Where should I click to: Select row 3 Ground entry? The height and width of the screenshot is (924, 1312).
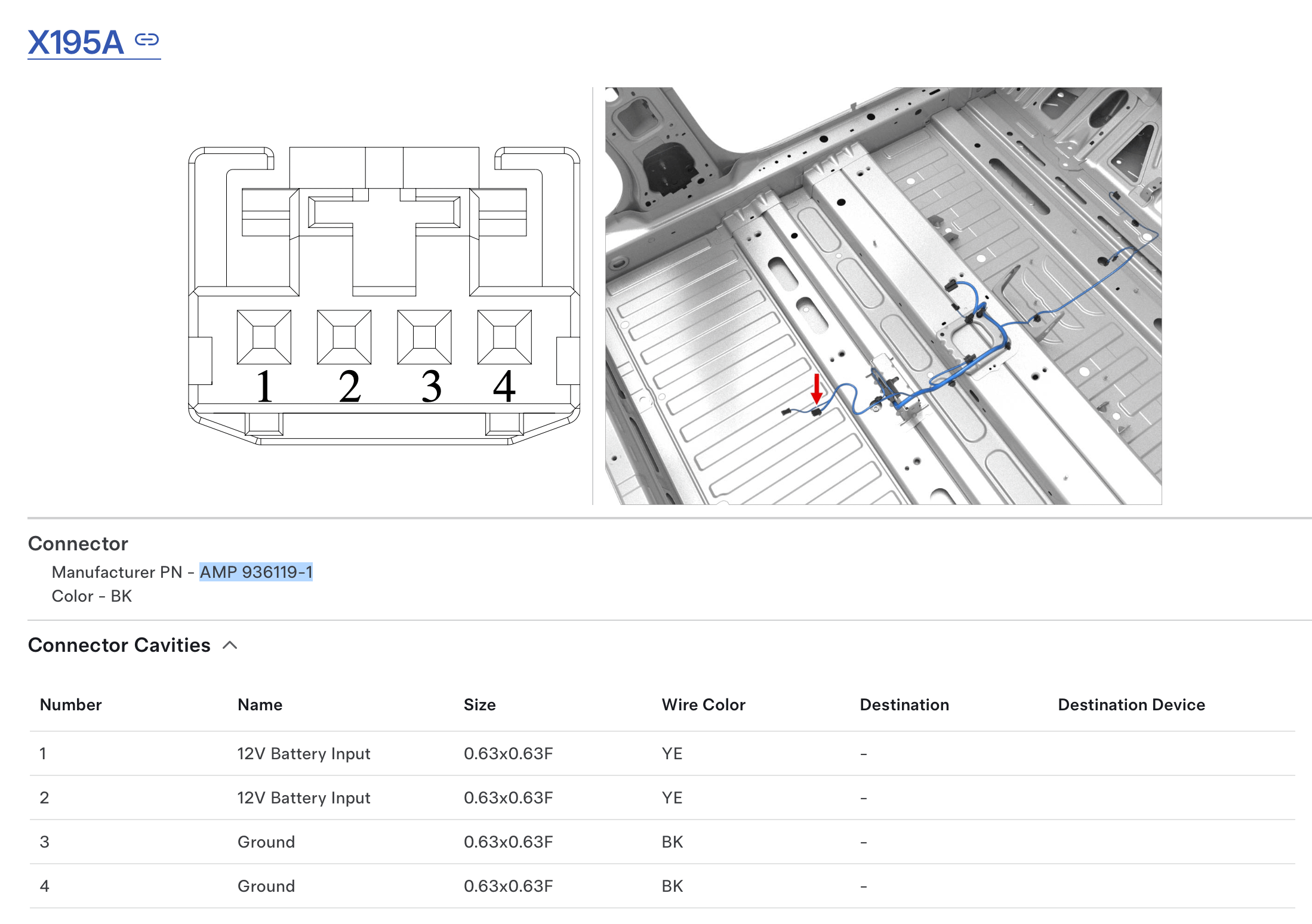pos(266,842)
